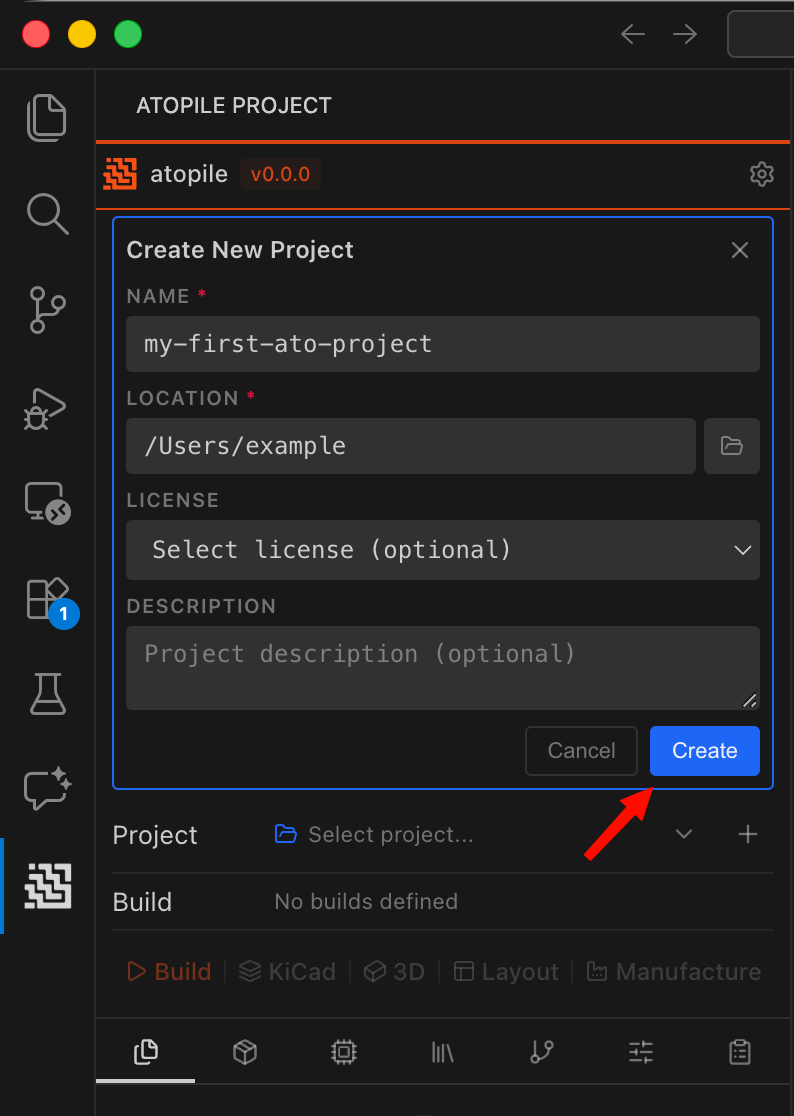Open the chip/module view icon
Image resolution: width=794 pixels, height=1116 pixels.
pyautogui.click(x=343, y=1052)
